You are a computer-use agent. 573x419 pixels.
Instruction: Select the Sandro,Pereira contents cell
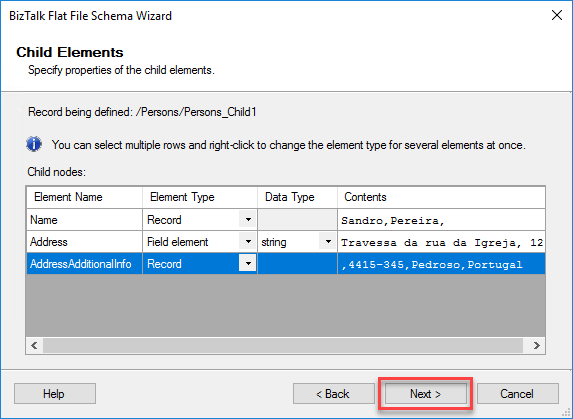[441, 220]
